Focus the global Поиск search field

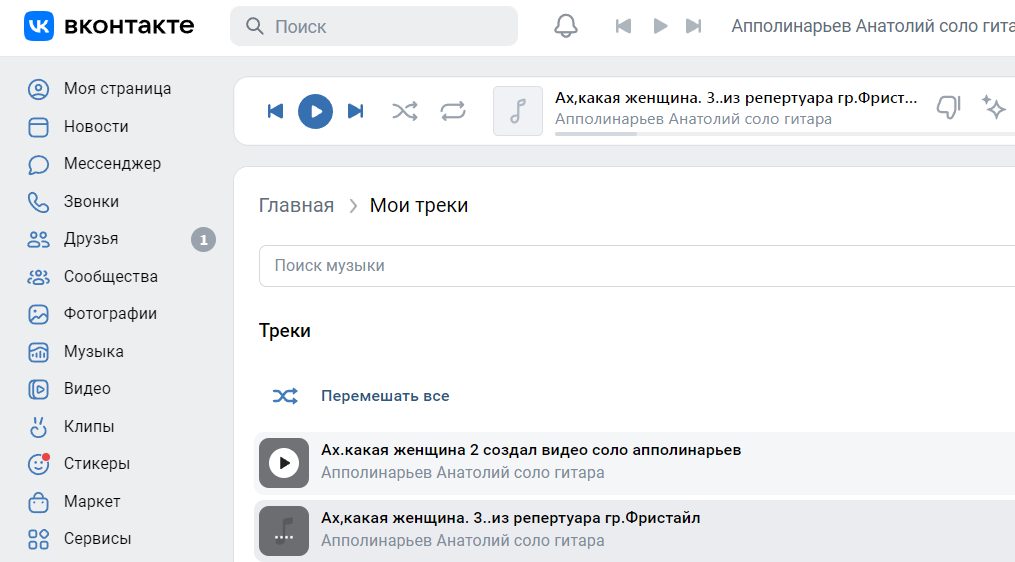pyautogui.click(x=374, y=26)
